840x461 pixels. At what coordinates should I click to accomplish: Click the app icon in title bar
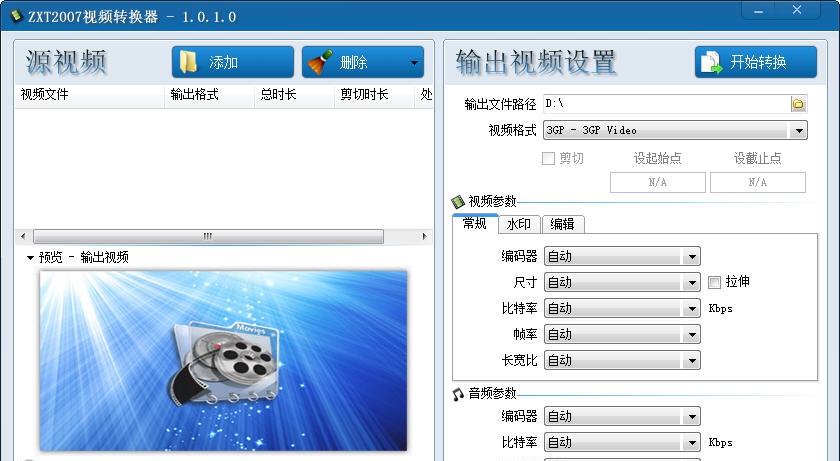point(17,16)
